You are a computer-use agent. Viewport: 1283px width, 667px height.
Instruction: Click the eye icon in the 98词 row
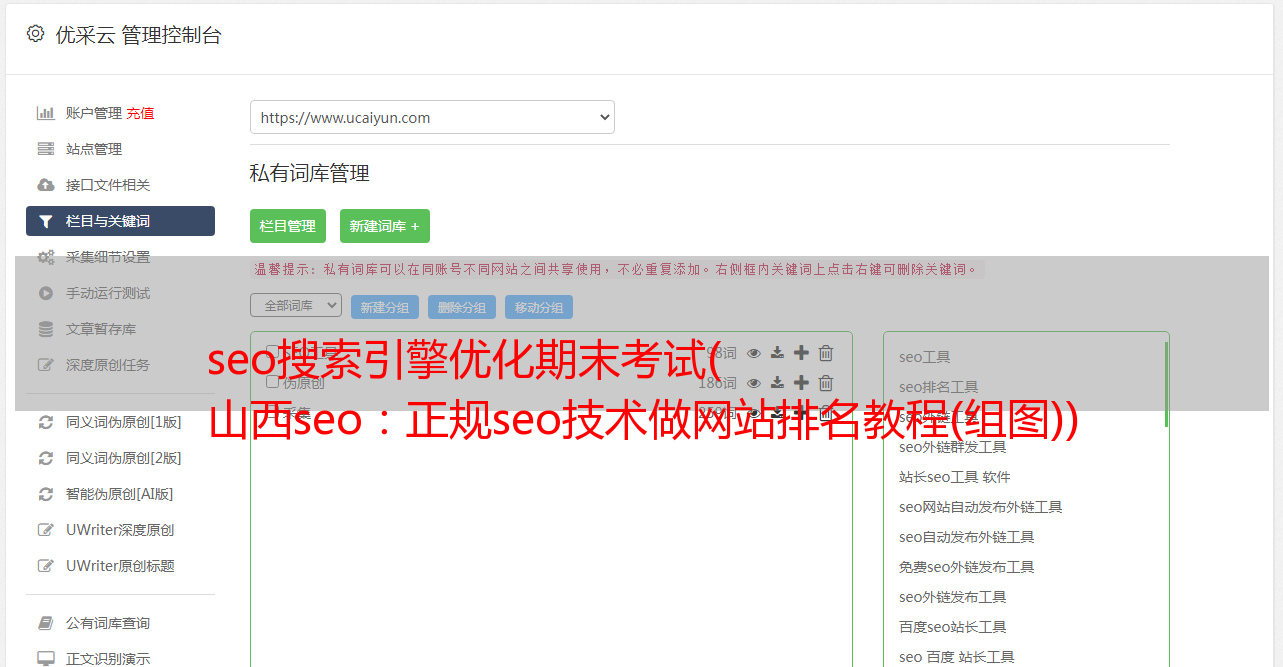754,352
